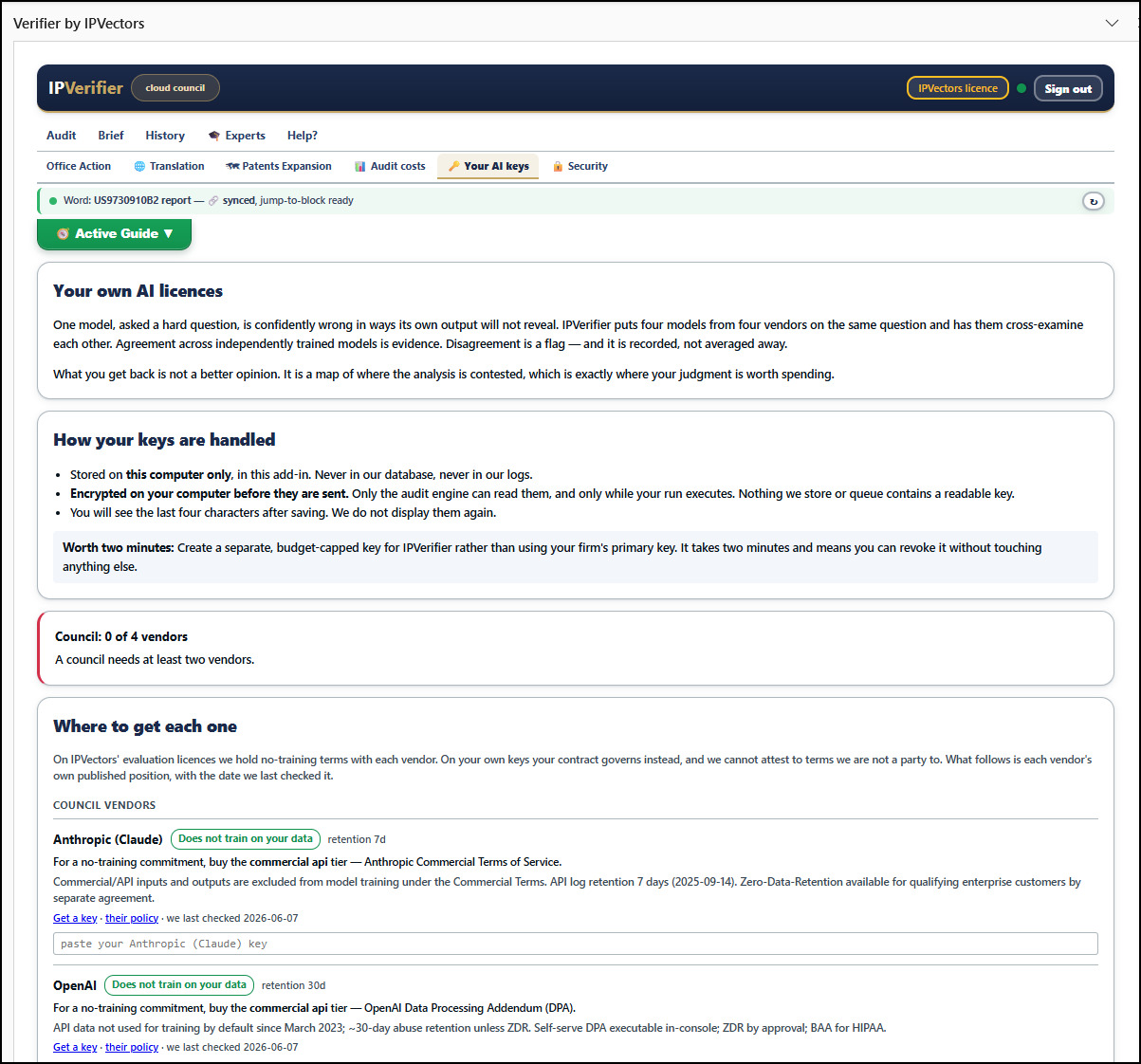The height and width of the screenshot is (1064, 1141).
Task: Open the IPVectors licence button
Action: (957, 88)
